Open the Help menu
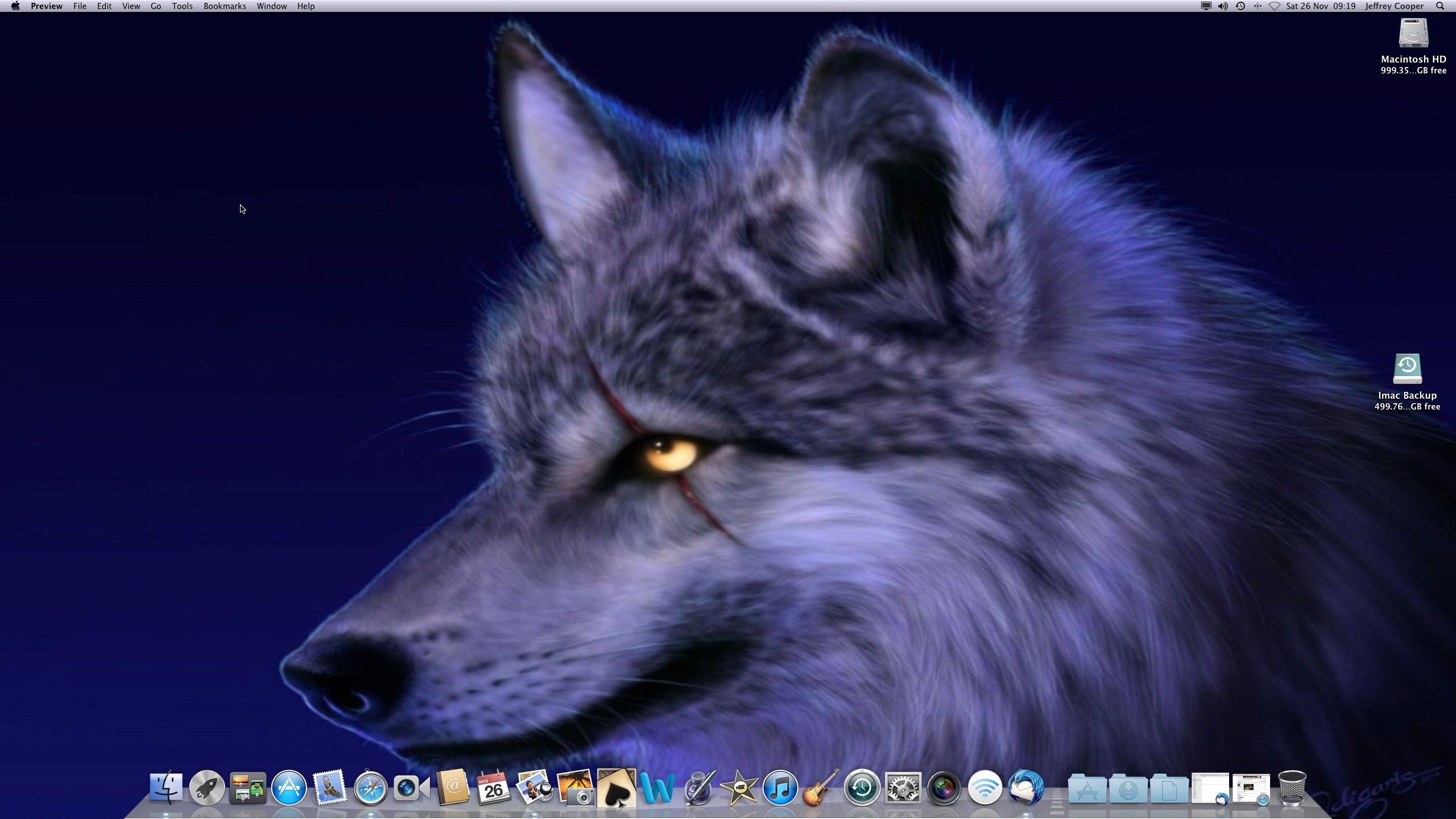Viewport: 1456px width, 819px height. pyautogui.click(x=305, y=6)
